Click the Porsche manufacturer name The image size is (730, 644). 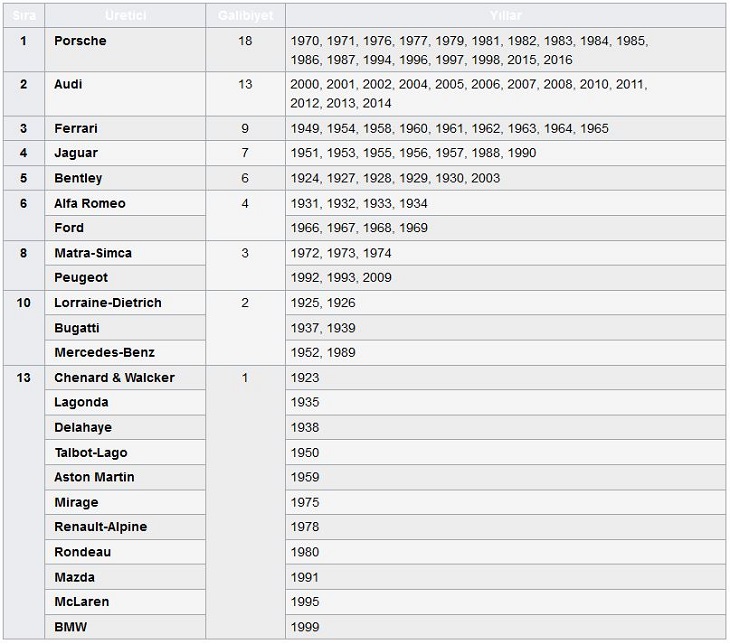click(x=80, y=41)
